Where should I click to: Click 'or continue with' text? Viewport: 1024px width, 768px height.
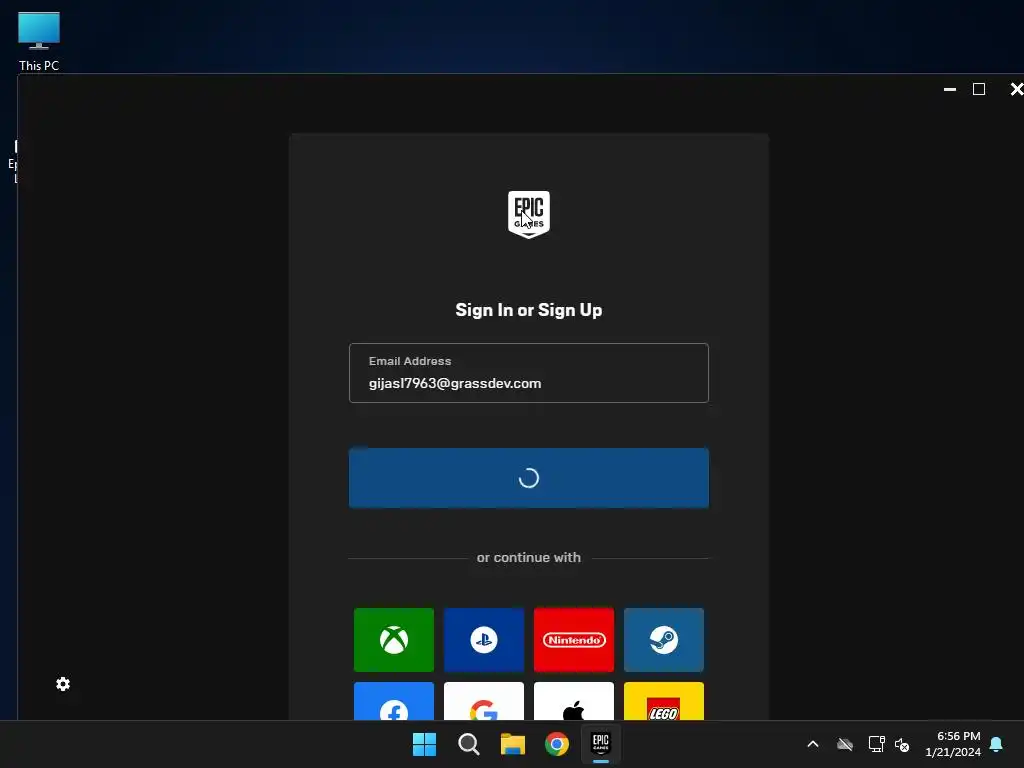pyautogui.click(x=529, y=558)
